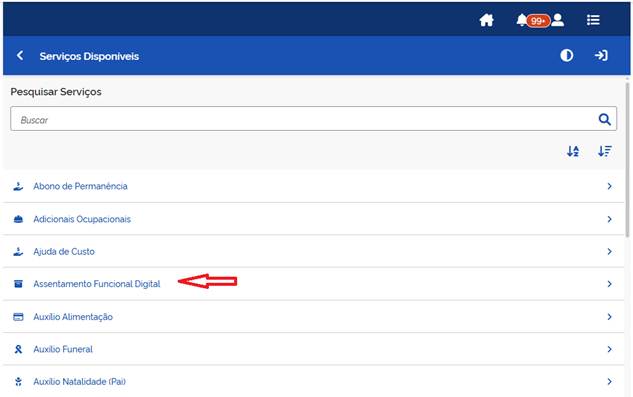The image size is (633, 397).
Task: Click the Auxílio Alimentação card icon
Action: (x=18, y=317)
